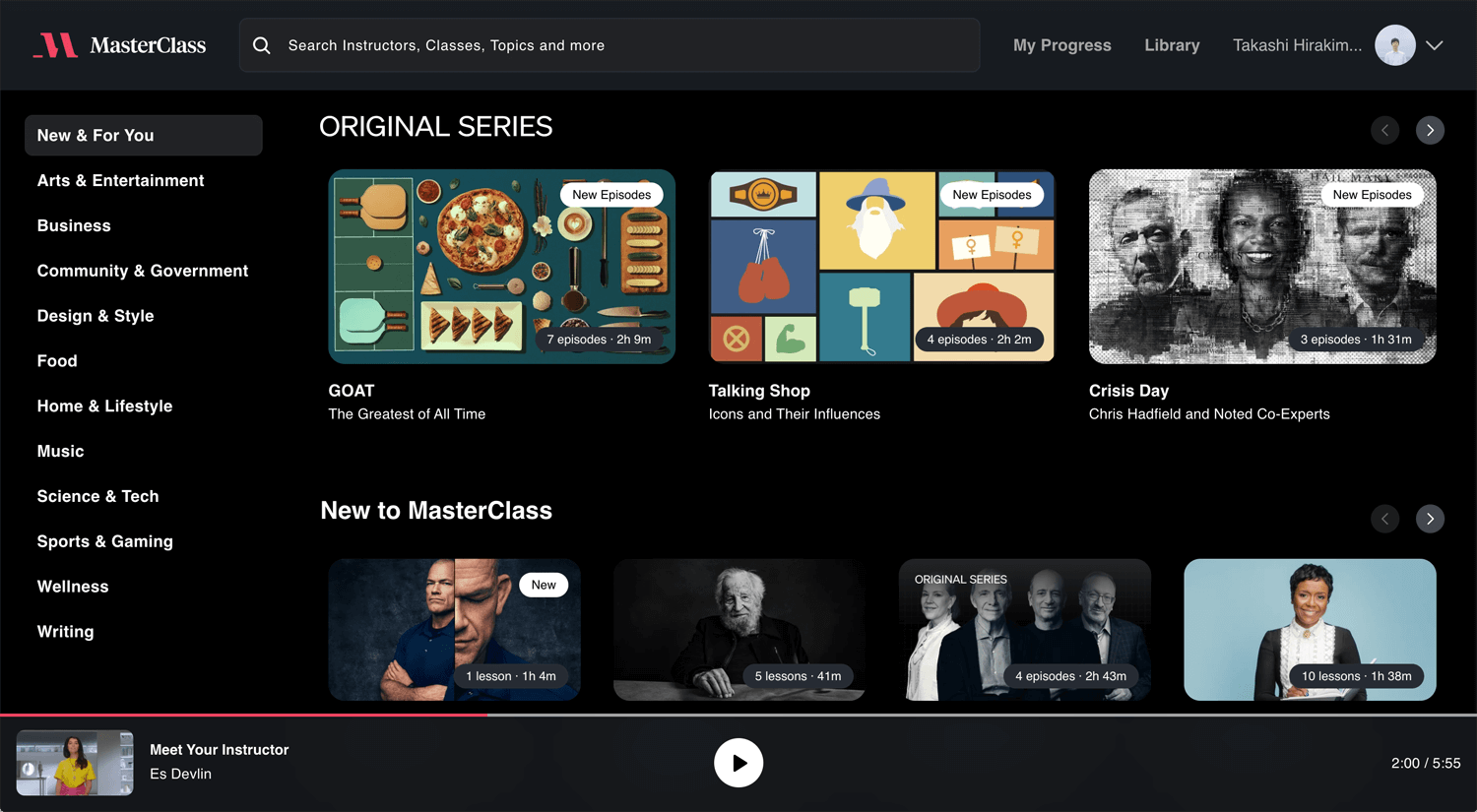Click 4 episodes · 2h 2m label
The height and width of the screenshot is (812, 1477).
point(979,340)
